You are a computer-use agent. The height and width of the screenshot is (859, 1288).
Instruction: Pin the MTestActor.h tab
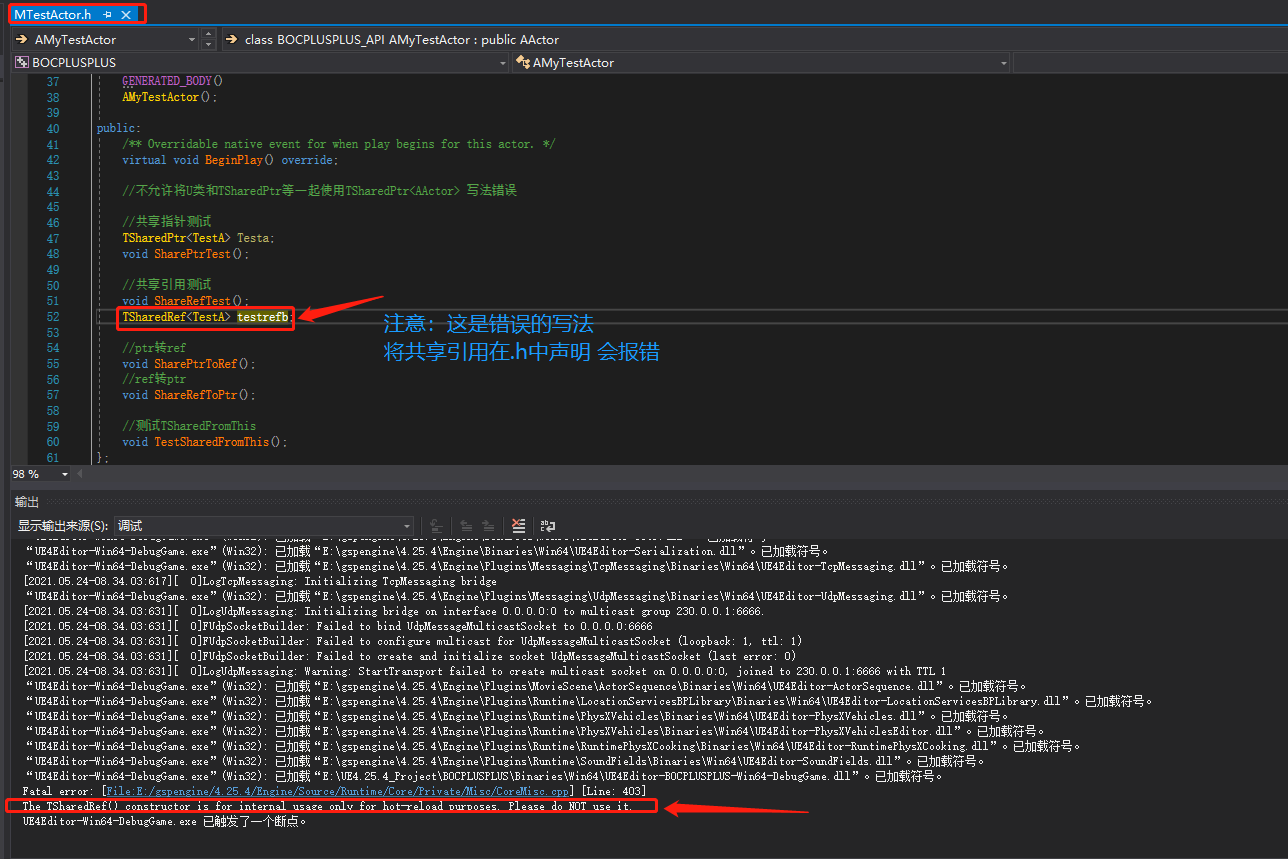click(107, 15)
